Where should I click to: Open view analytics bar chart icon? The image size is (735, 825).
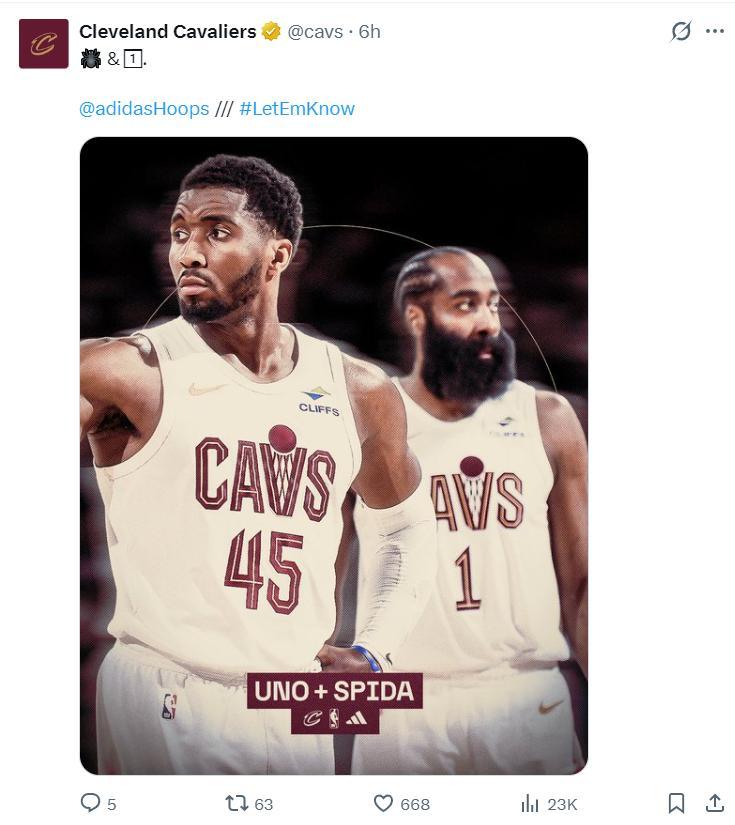[x=530, y=803]
